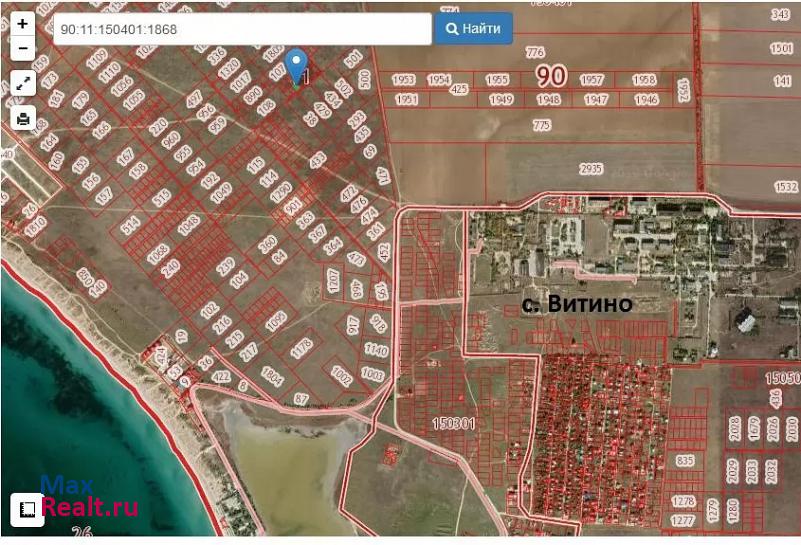Focus the cadastral number search field
Screen dimensions: 801x545
point(241,29)
